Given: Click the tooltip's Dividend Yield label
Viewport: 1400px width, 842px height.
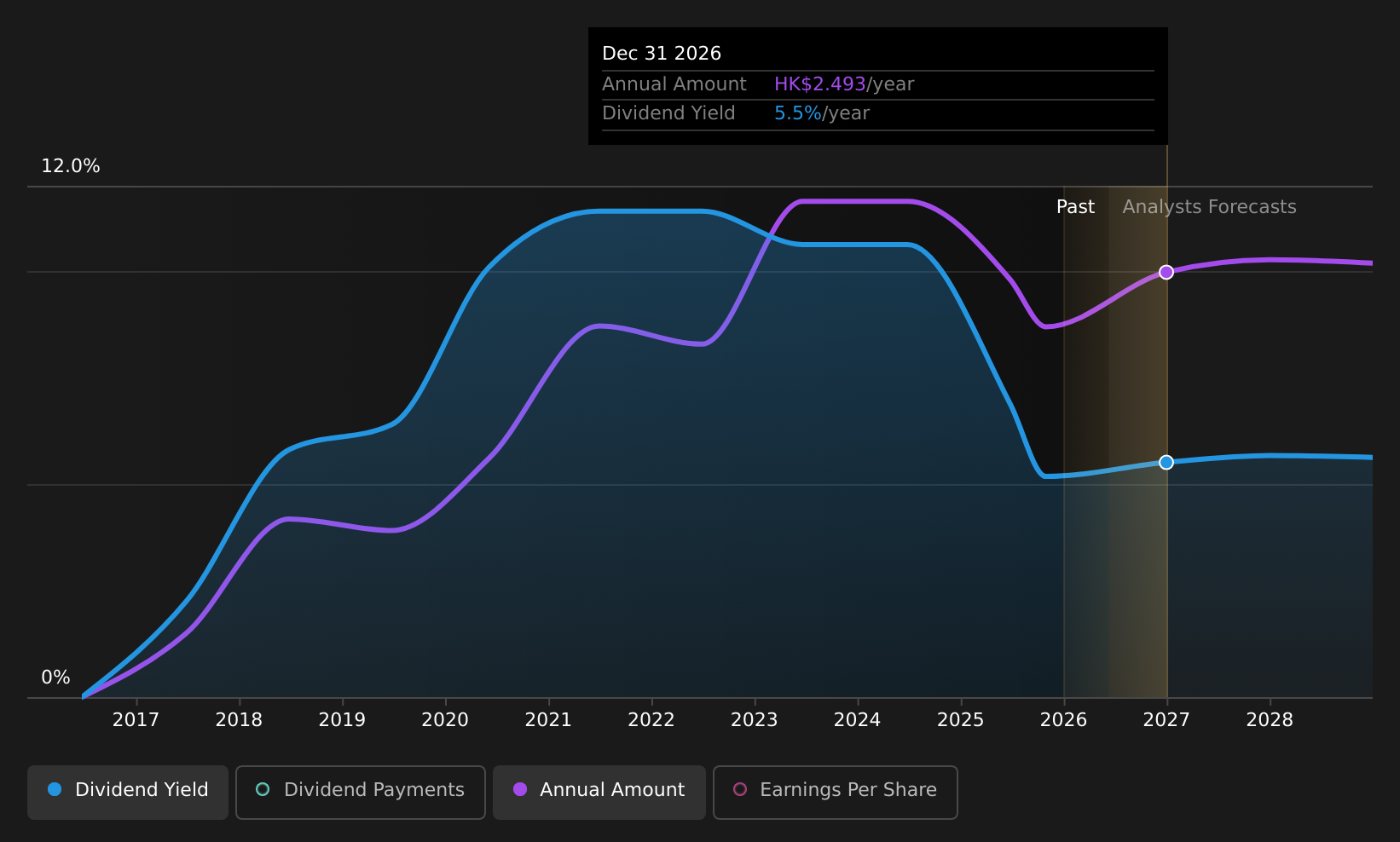Looking at the screenshot, I should coord(668,113).
